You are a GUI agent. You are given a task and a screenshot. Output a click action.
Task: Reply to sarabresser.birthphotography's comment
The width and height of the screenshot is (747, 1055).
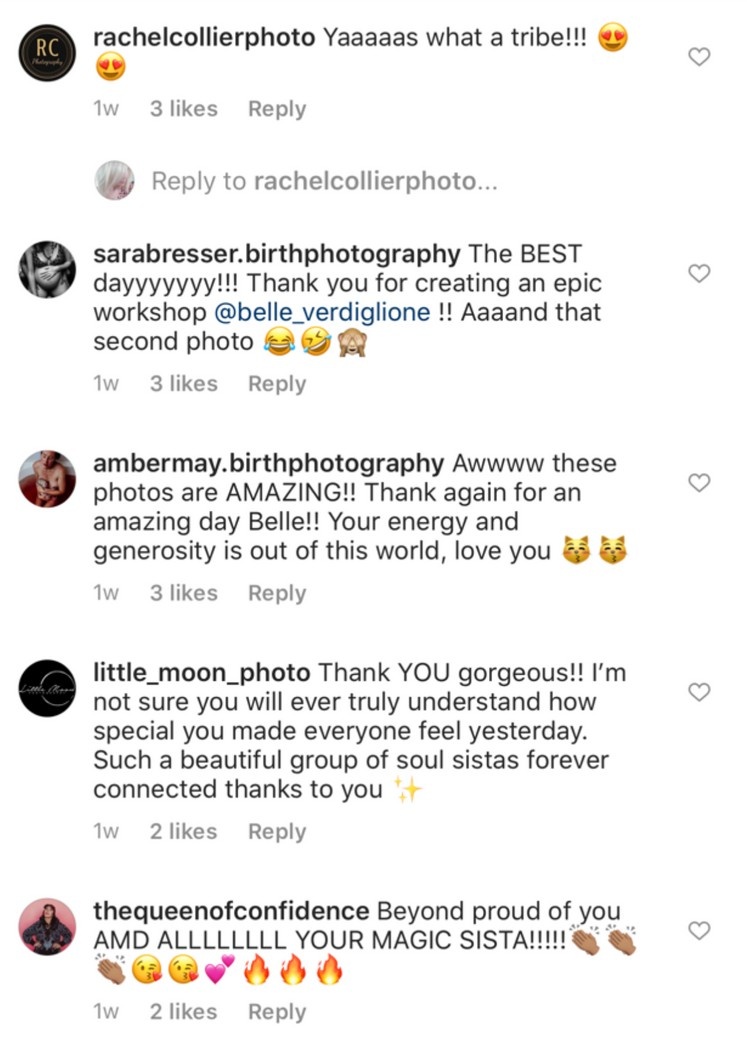tap(277, 383)
